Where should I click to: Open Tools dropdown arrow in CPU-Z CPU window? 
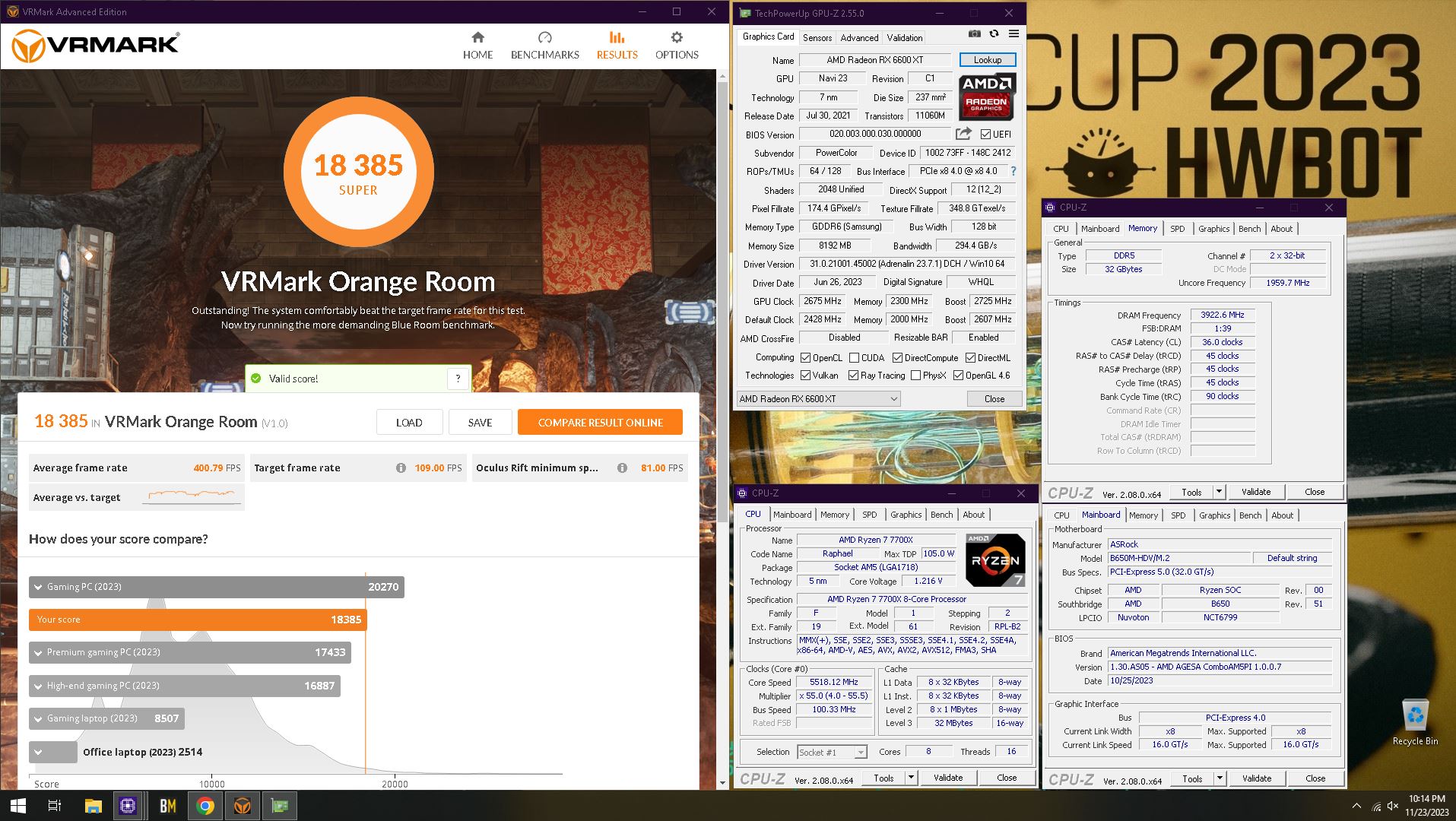911,778
